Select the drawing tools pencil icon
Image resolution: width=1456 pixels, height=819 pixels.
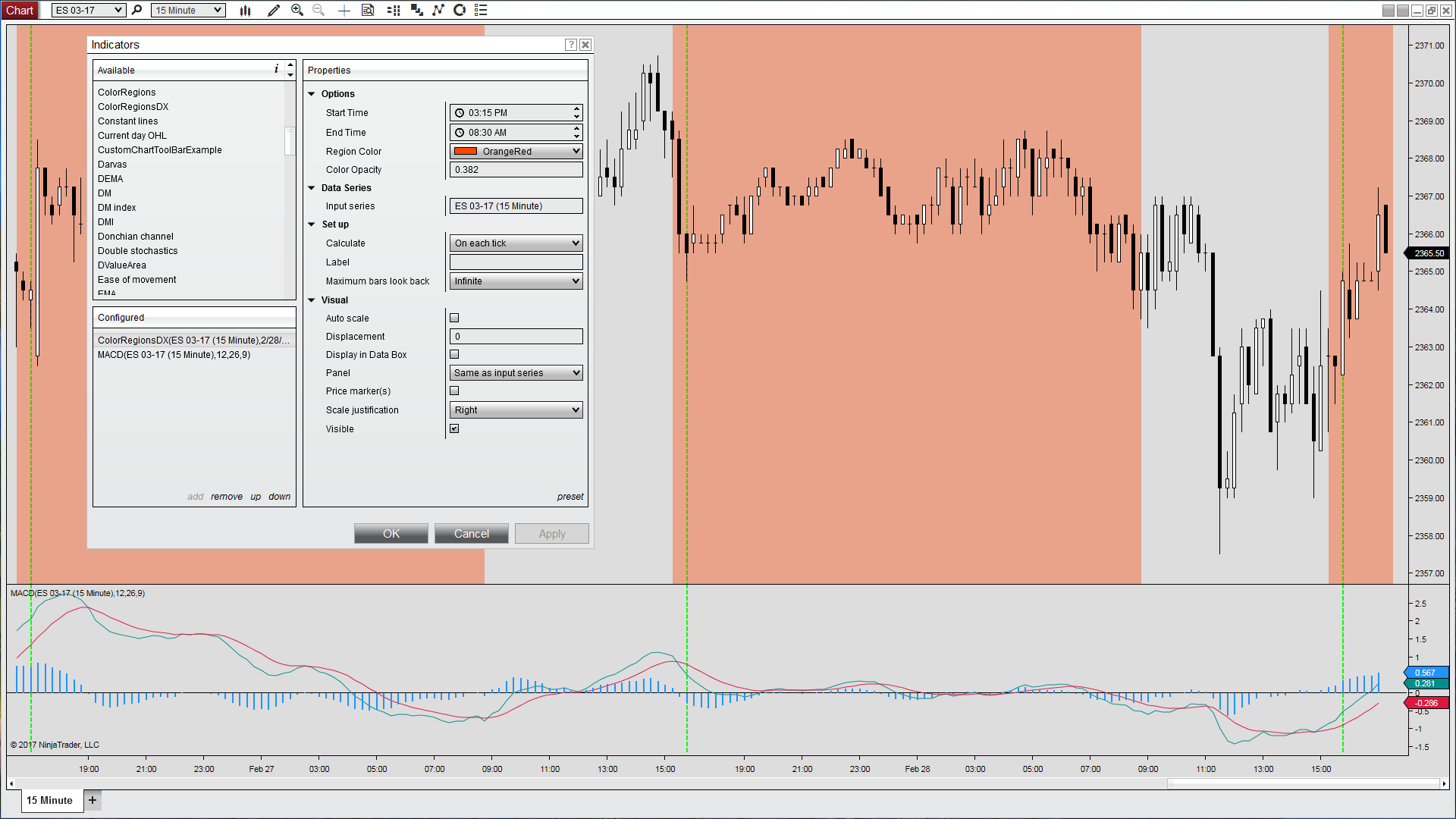tap(274, 10)
